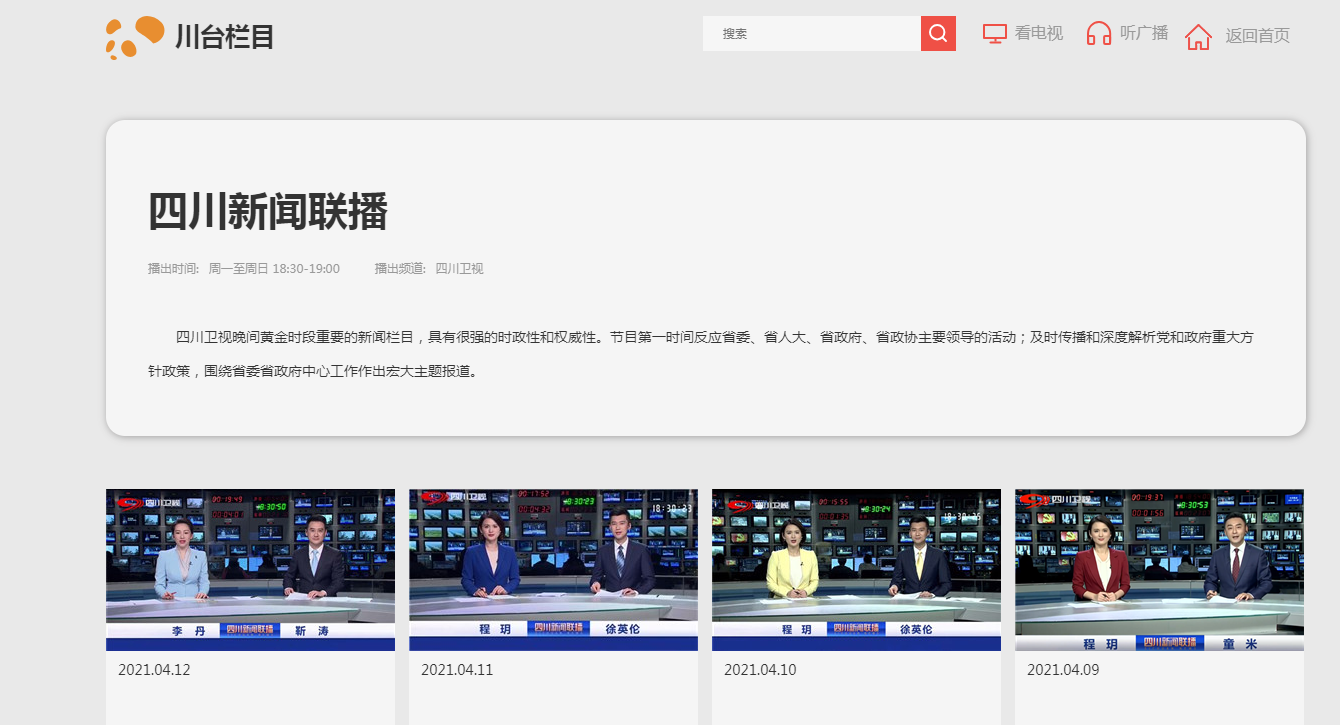1340x725 pixels.
Task: Click the program description paragraph
Action: pos(701,354)
